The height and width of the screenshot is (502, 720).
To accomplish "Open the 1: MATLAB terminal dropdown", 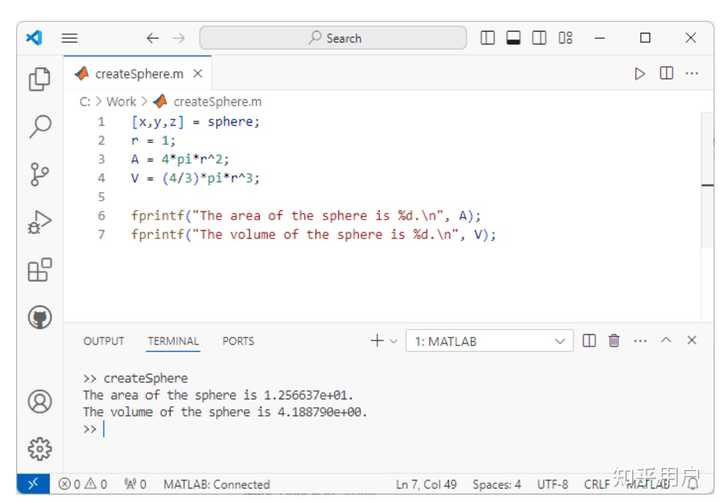I will (x=489, y=341).
